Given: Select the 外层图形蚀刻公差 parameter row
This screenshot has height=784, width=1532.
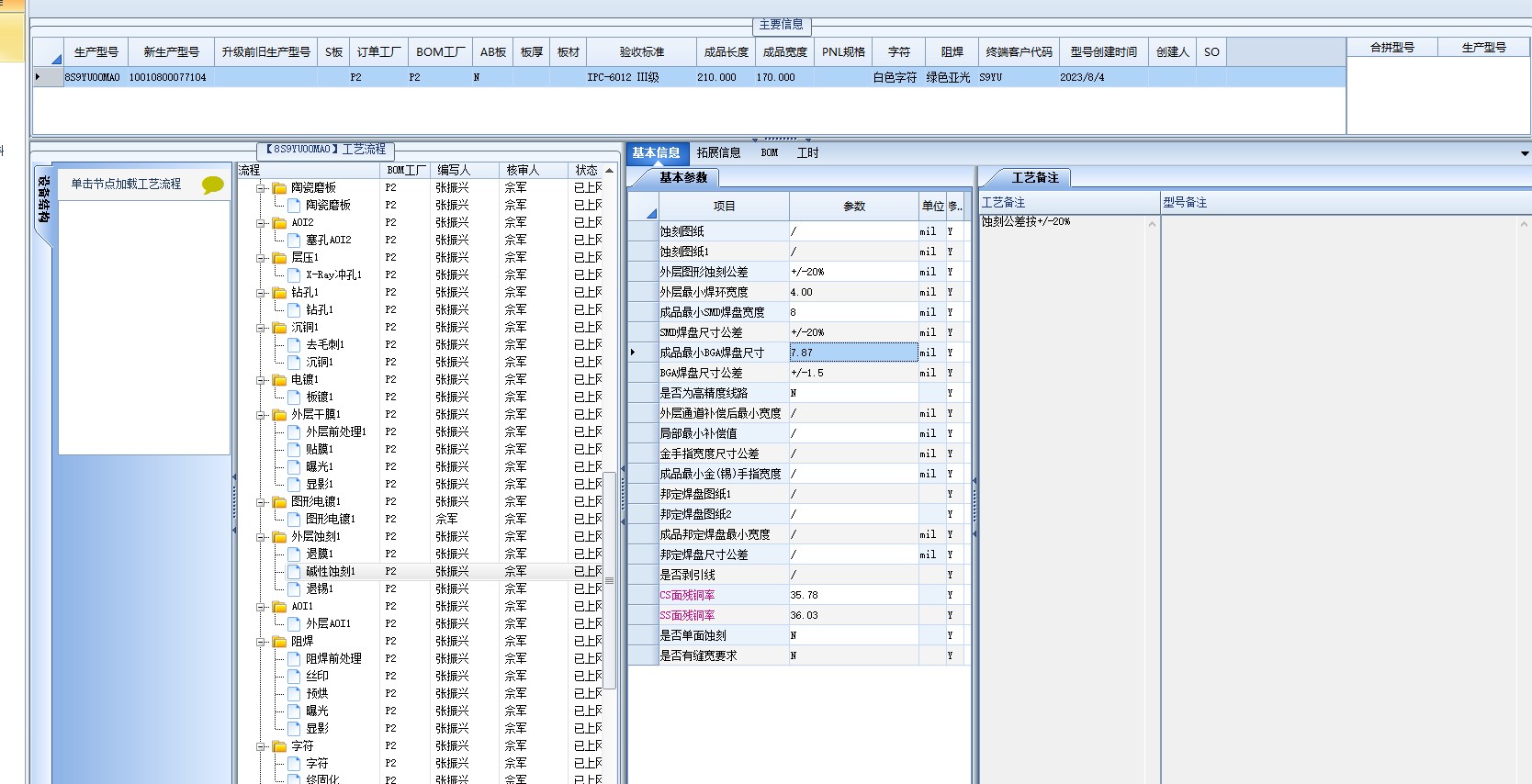Looking at the screenshot, I should [797, 272].
